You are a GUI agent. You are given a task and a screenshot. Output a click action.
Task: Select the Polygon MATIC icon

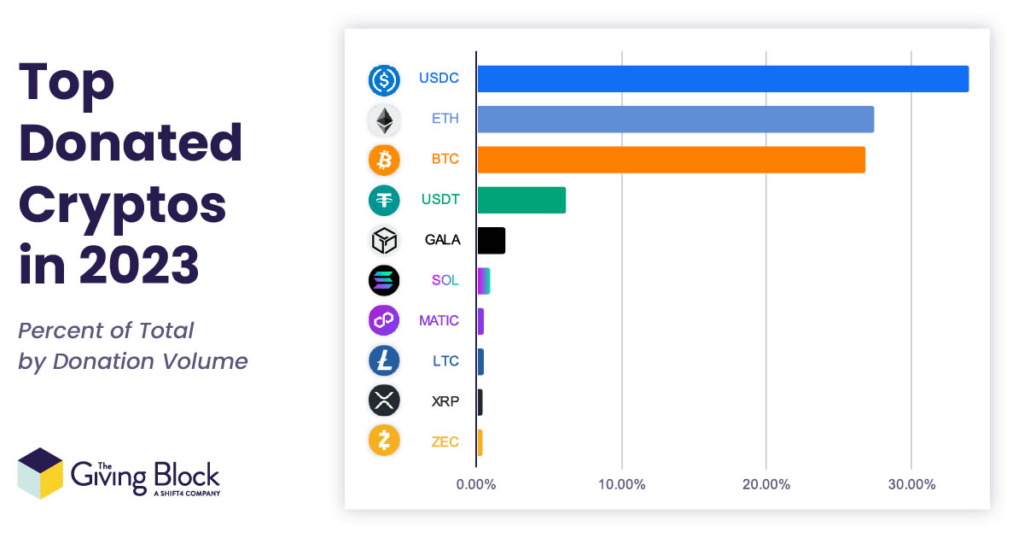[x=384, y=321]
